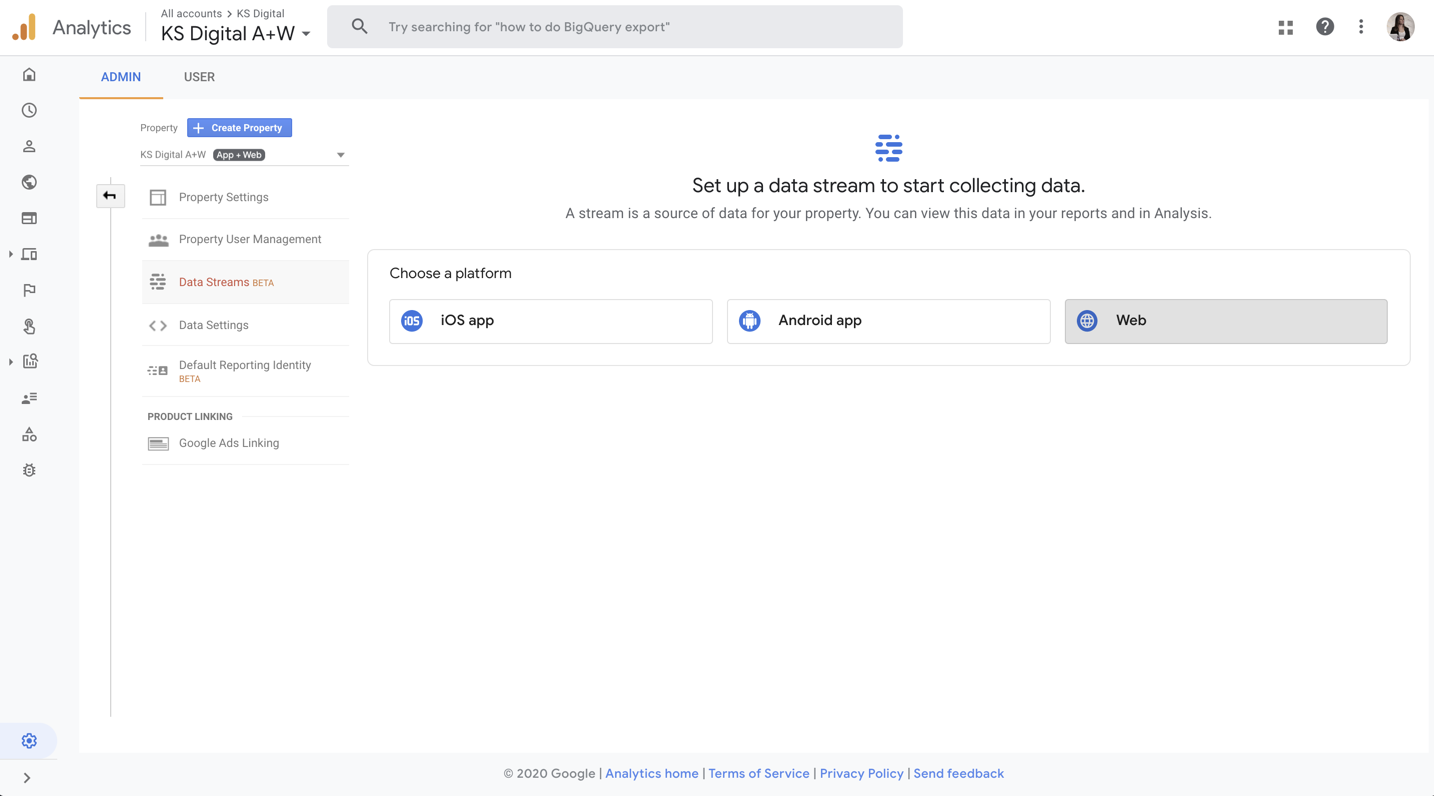
Task: Open the Google apps grid
Action: 1286,27
